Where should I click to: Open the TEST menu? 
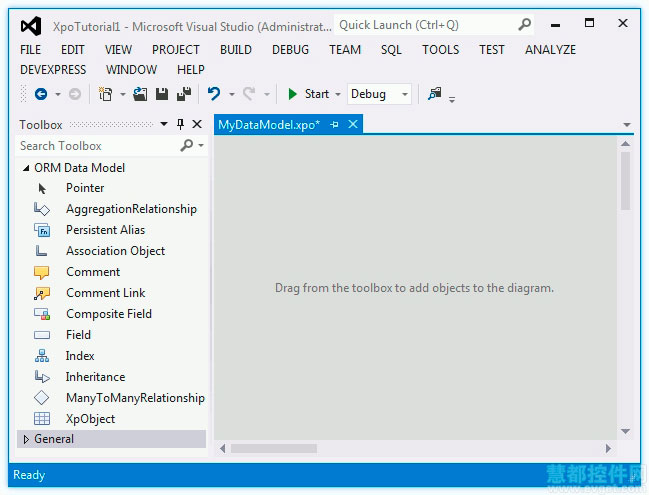point(491,50)
